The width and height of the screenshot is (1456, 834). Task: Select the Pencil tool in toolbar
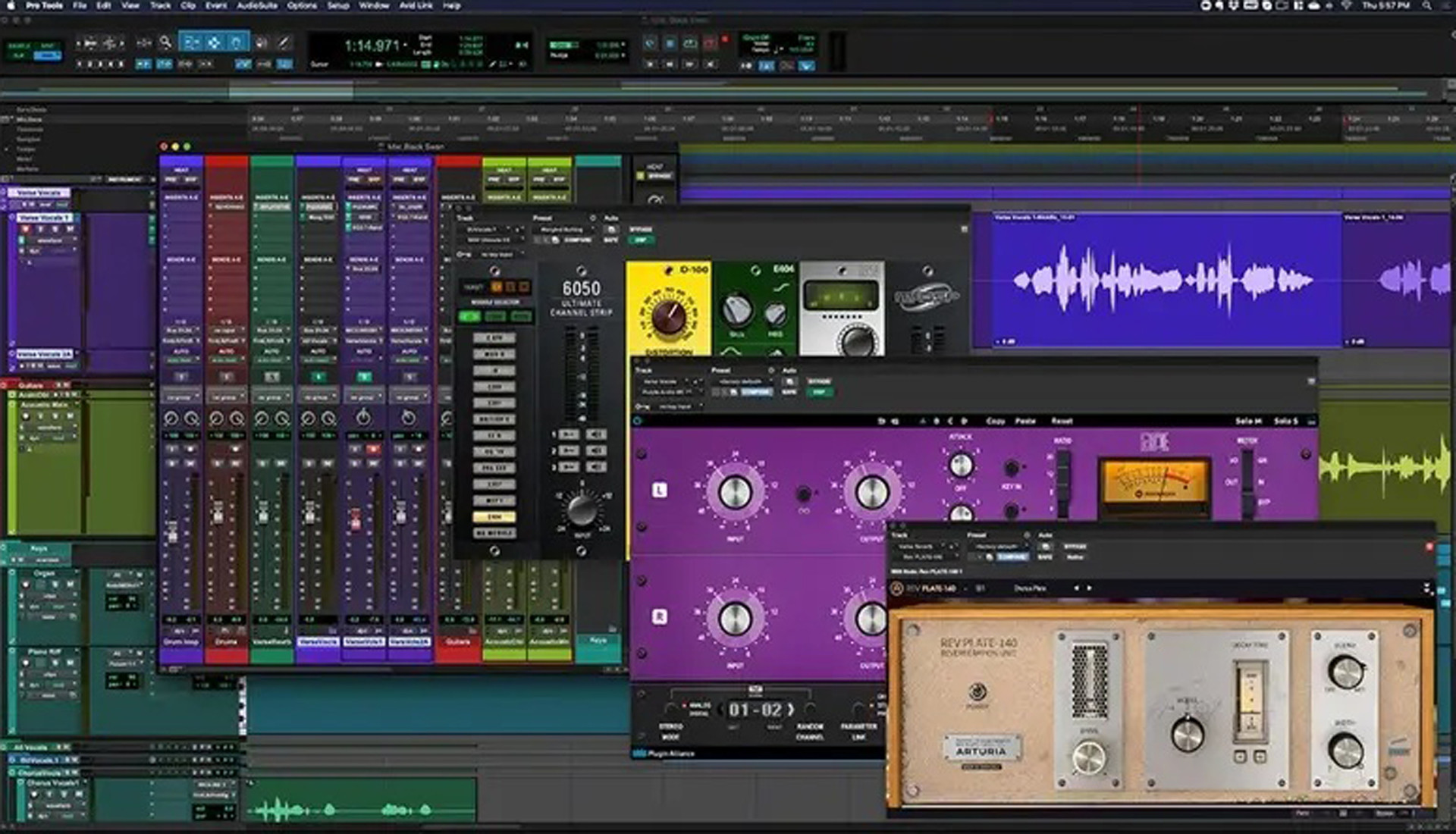pyautogui.click(x=283, y=43)
